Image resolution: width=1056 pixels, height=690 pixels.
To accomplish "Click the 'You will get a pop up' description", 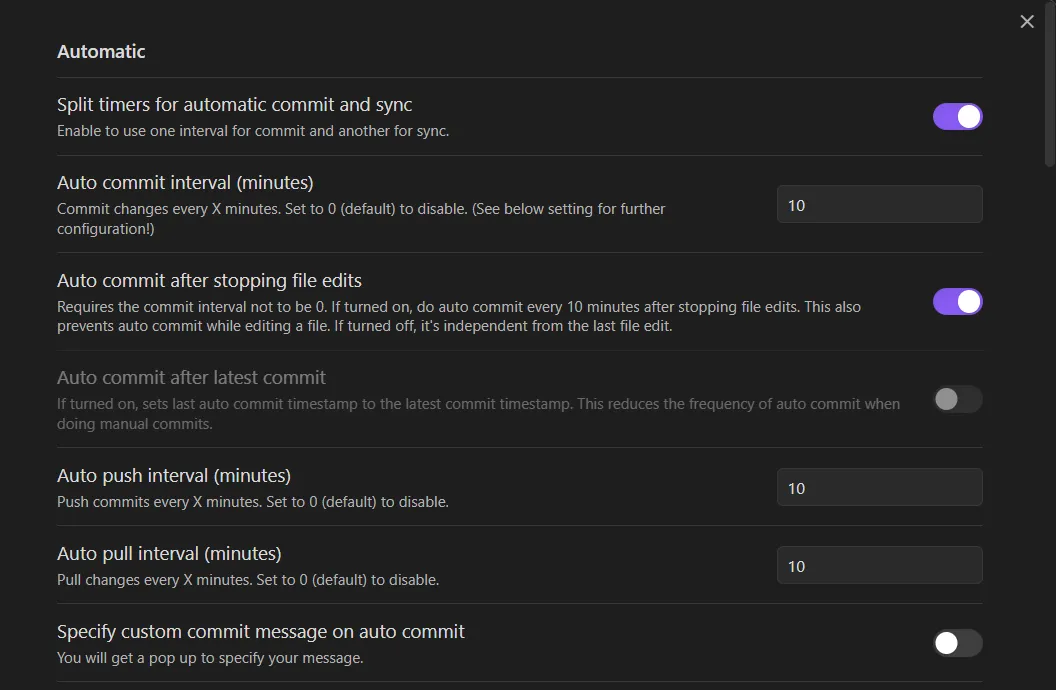I will (x=210, y=658).
